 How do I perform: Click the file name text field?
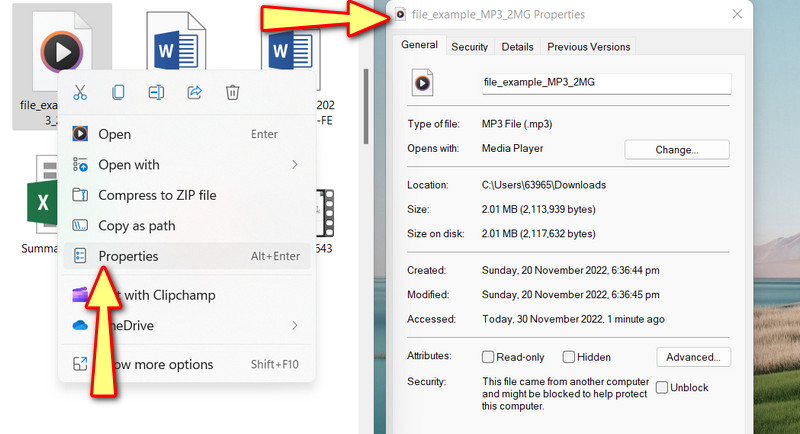(605, 83)
